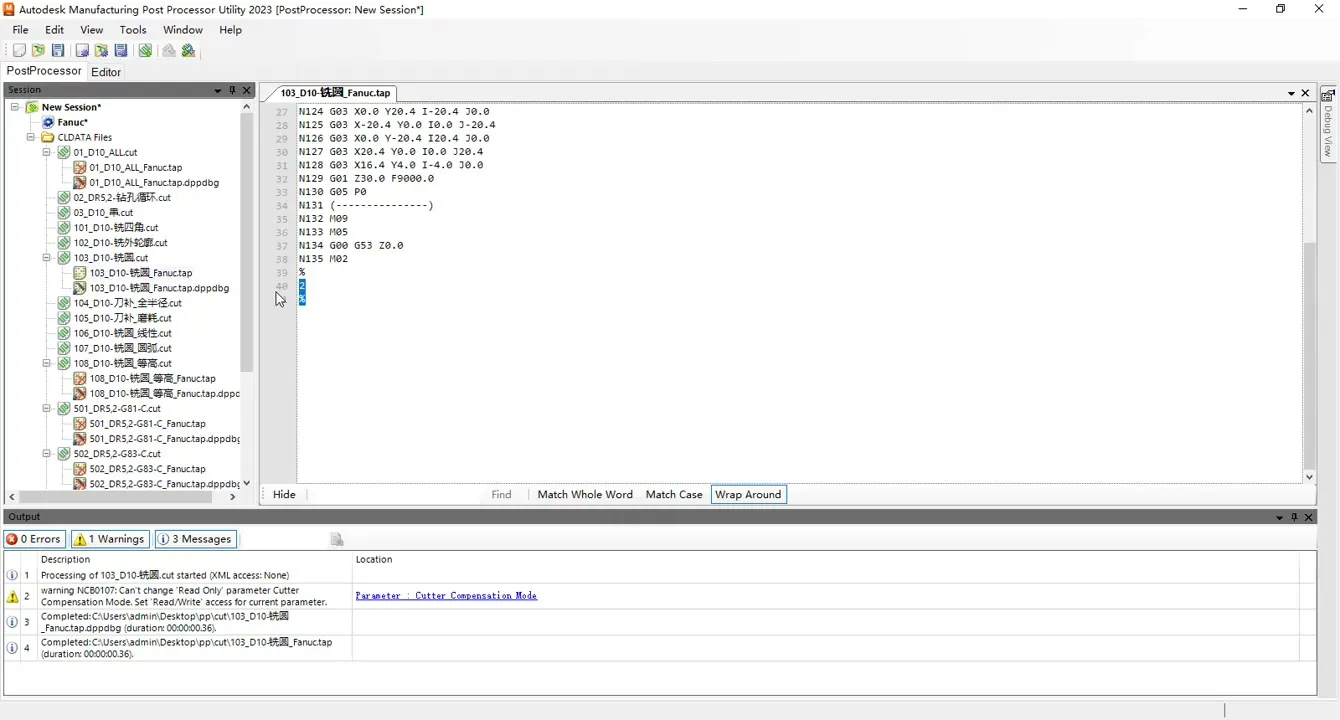Click Hide on the find bar
Viewport: 1340px width, 720px height.
(x=284, y=494)
